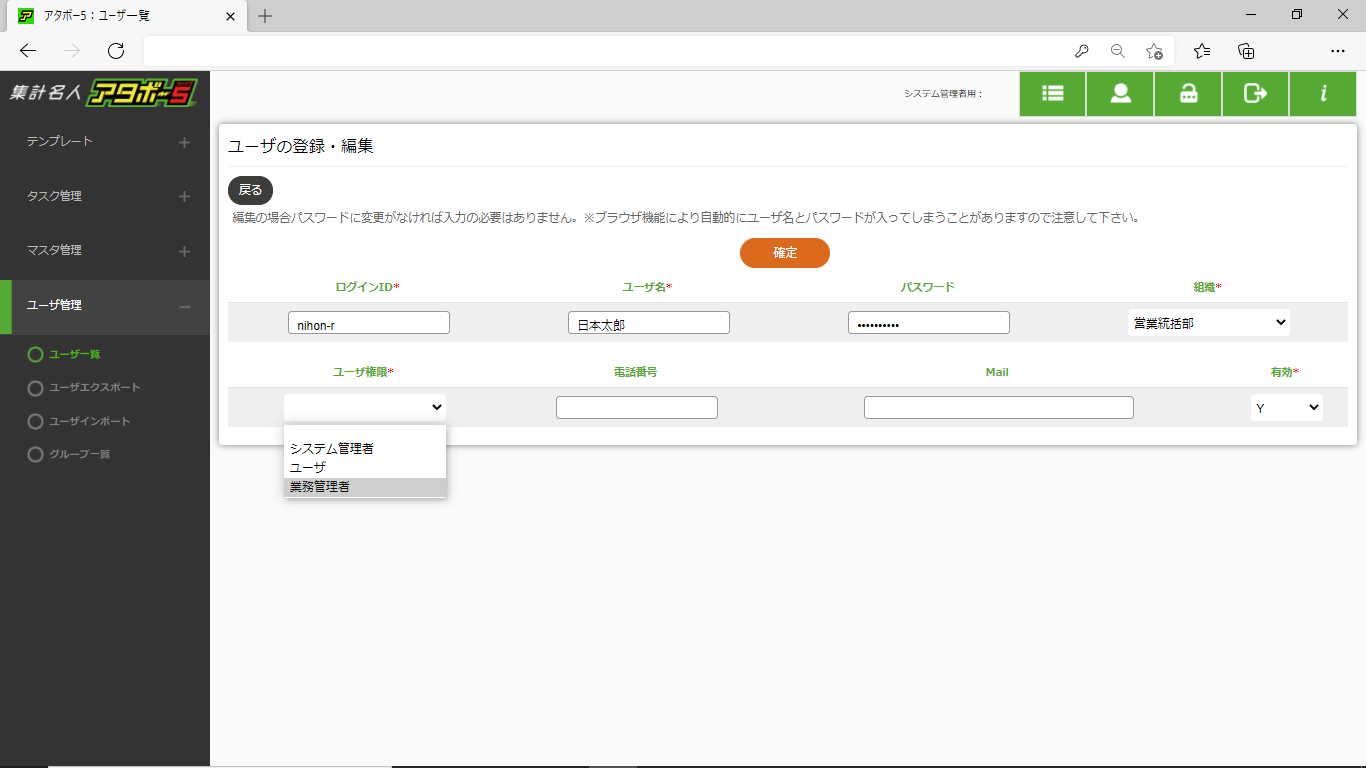Open the ユーザ権限 dropdown

tap(365, 407)
